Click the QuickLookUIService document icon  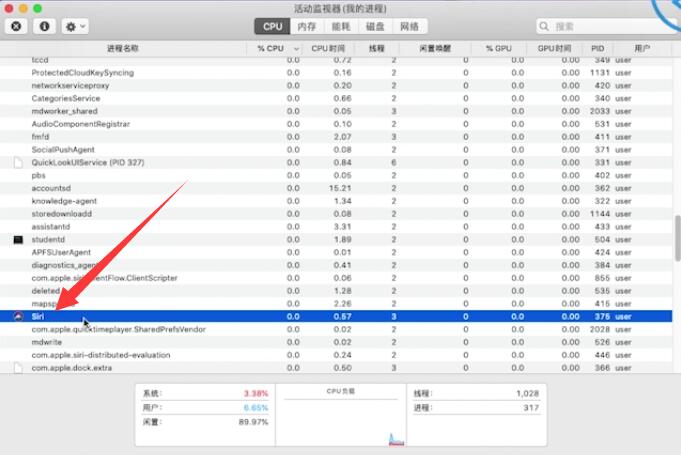(x=18, y=163)
